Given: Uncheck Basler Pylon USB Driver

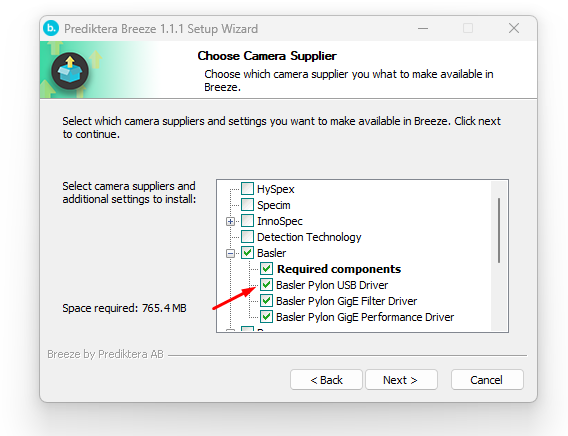Looking at the screenshot, I should click(x=266, y=285).
